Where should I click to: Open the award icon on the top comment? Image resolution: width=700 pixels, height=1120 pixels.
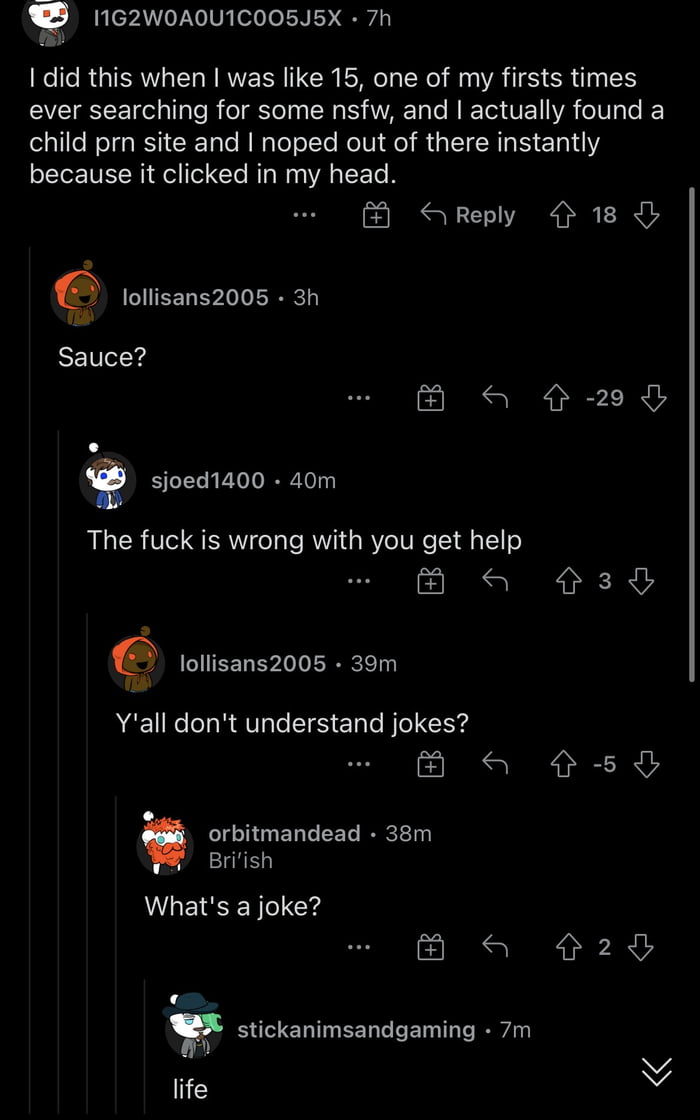[x=375, y=214]
